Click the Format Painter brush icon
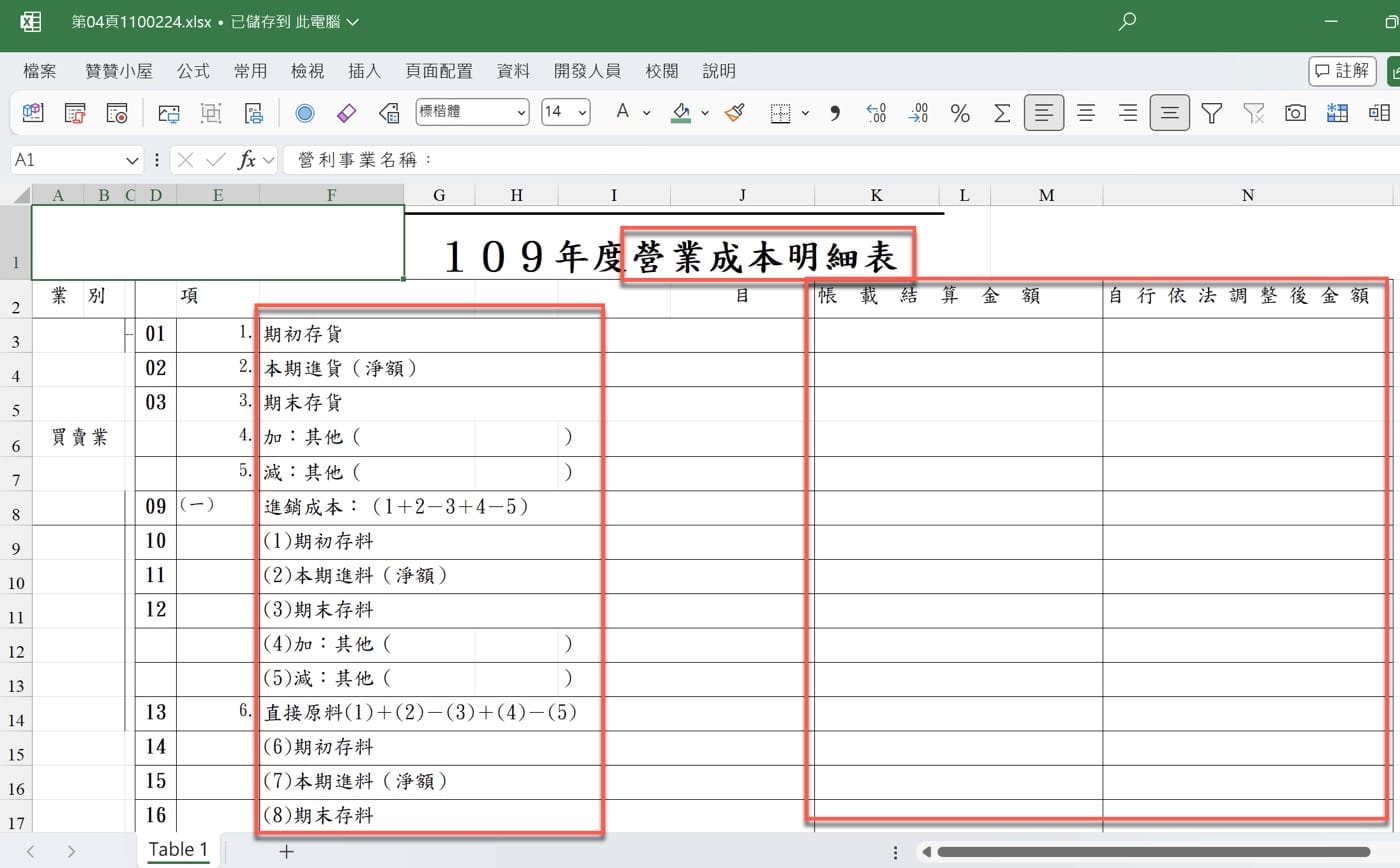Screen dimensions: 1400x868 (x=735, y=113)
